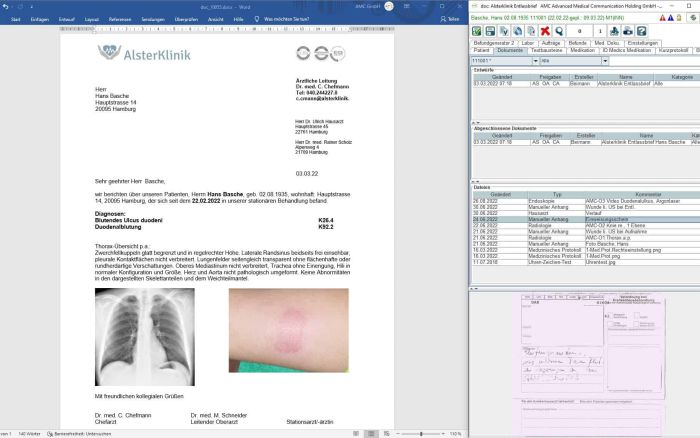Switch to the Medikation tab
The image size is (700, 438).
[x=583, y=49]
